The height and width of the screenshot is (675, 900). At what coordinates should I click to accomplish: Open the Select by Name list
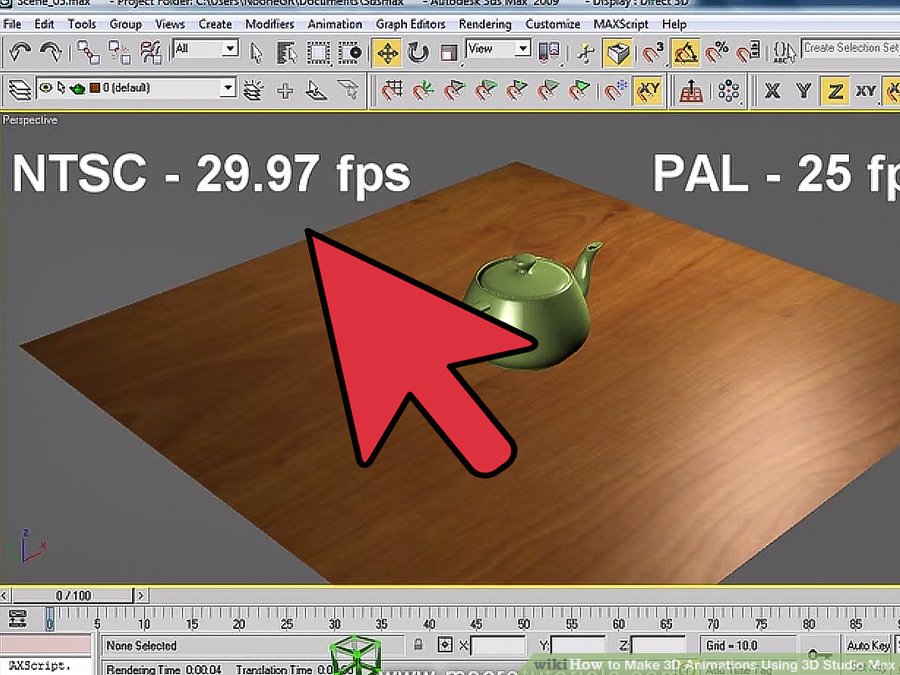coord(287,51)
